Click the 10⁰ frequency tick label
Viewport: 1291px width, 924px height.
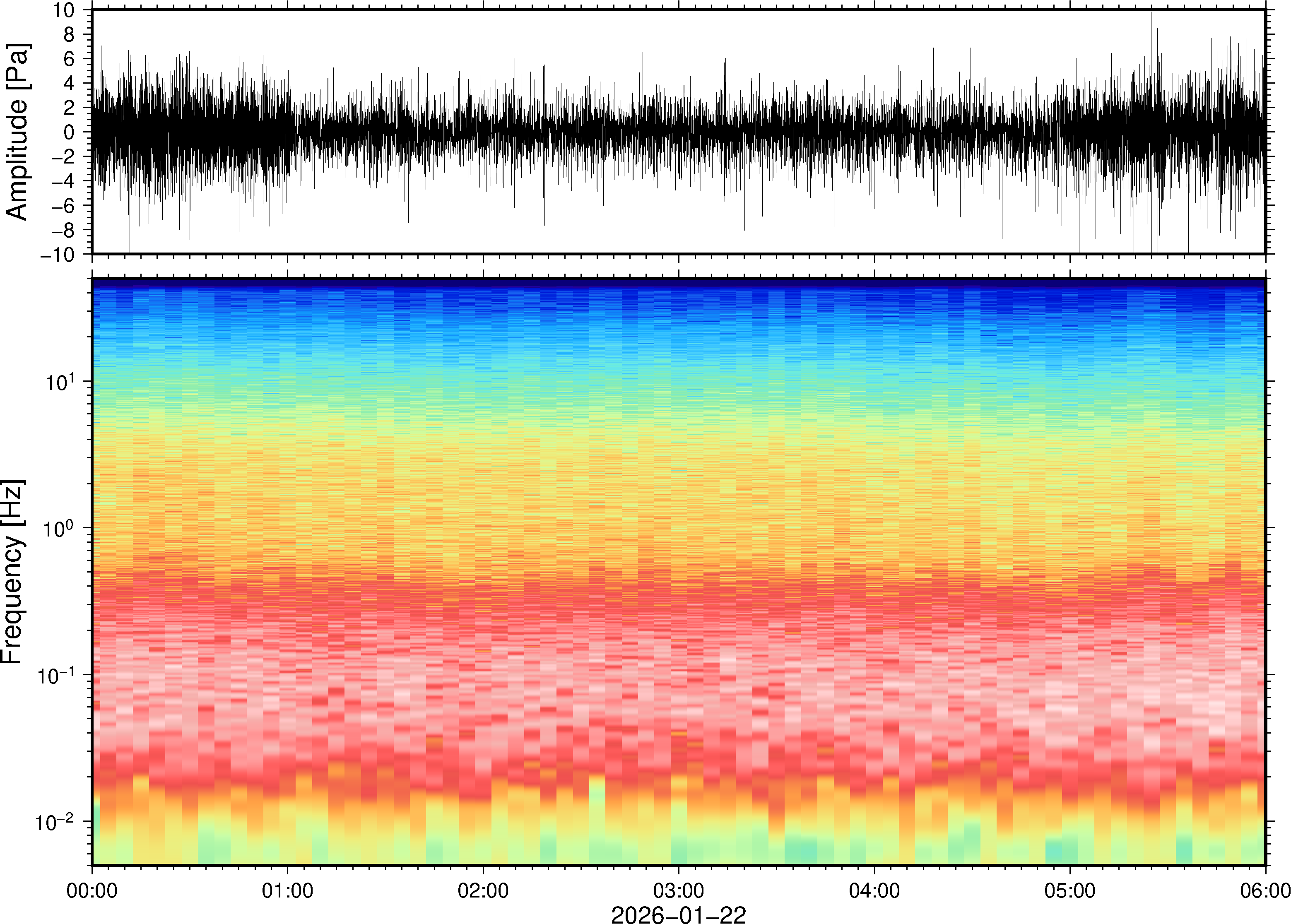[x=59, y=529]
